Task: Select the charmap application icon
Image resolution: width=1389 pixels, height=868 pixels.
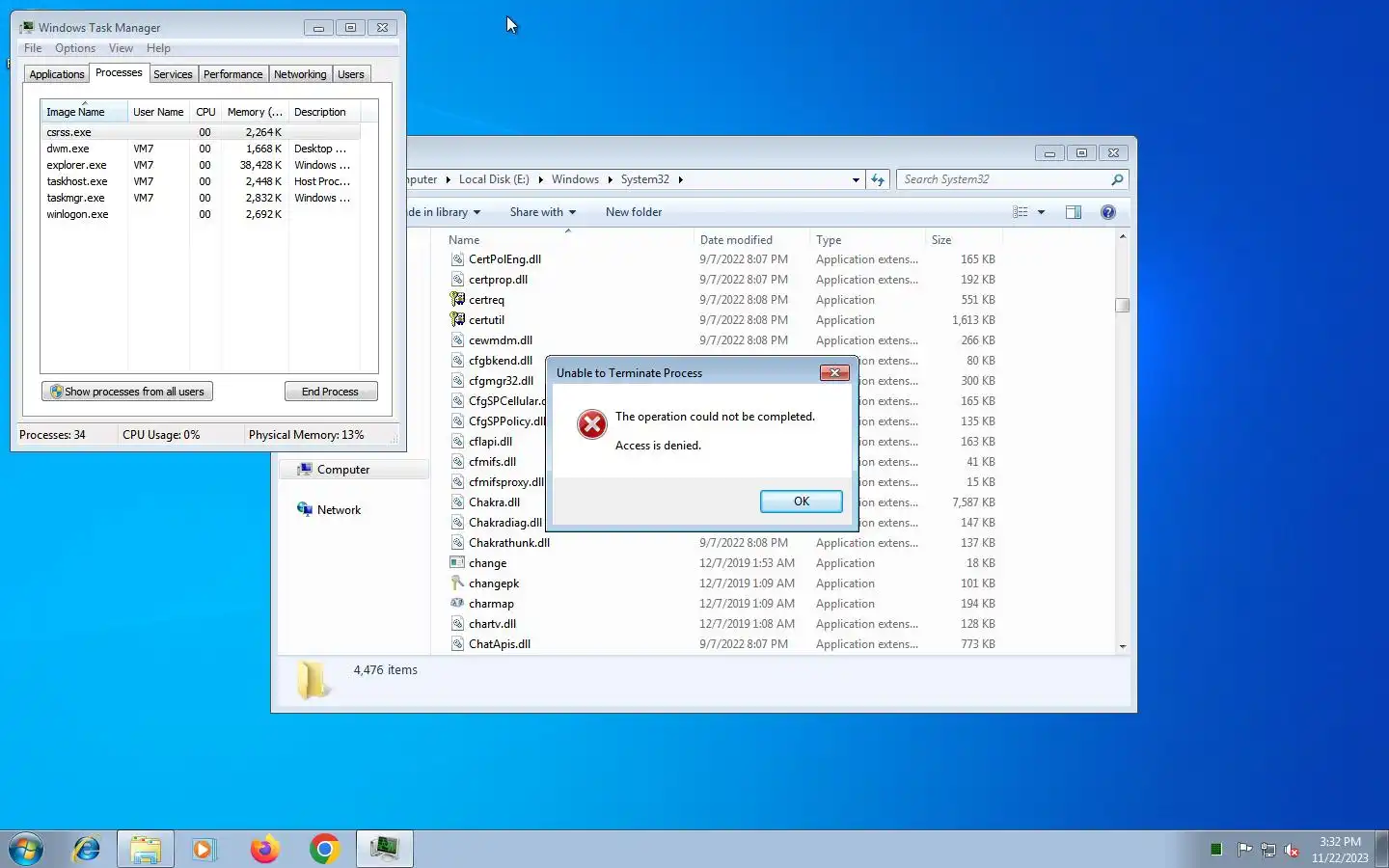Action: click(x=457, y=604)
